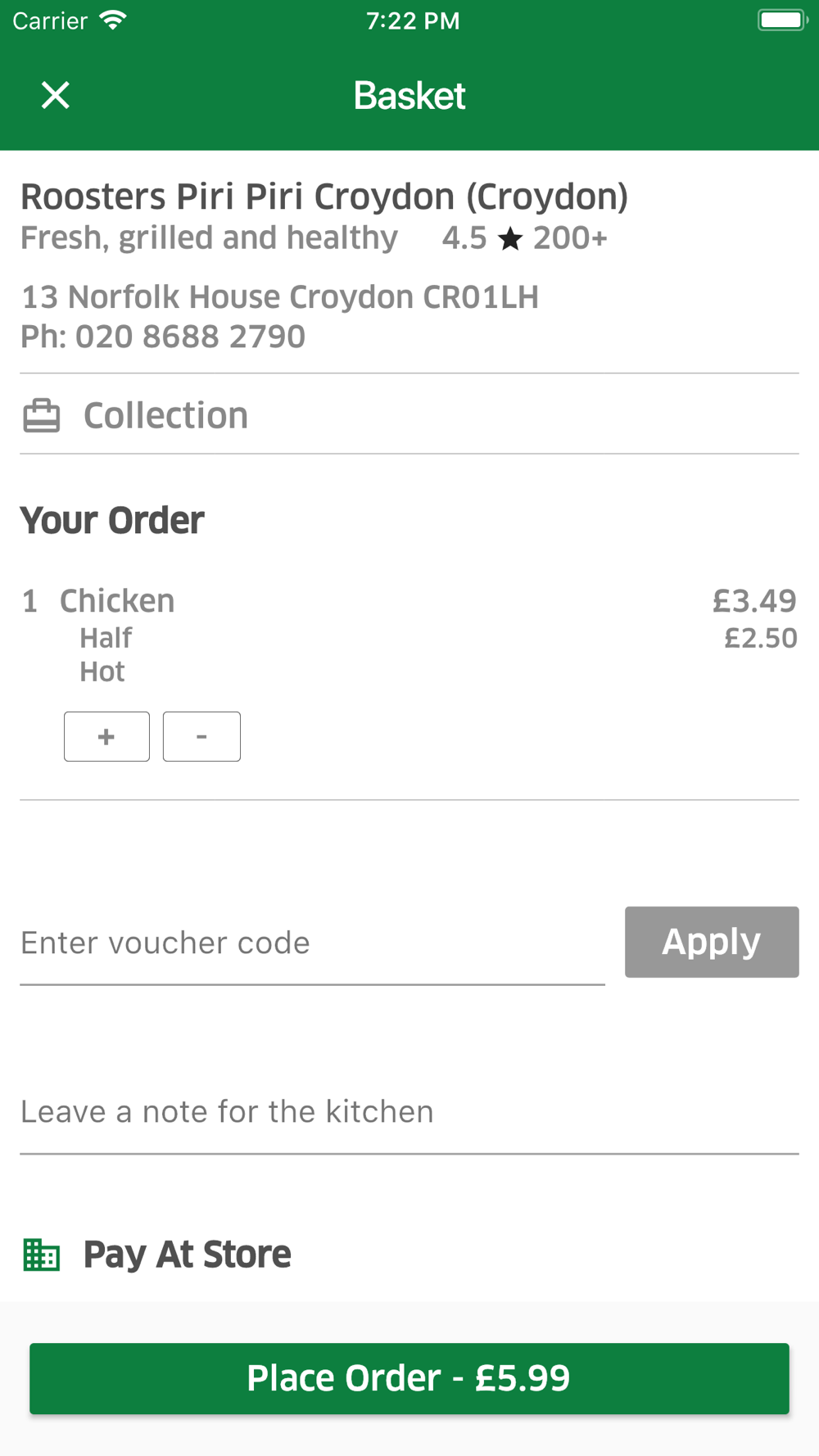Tap the rating star icon

(x=510, y=239)
